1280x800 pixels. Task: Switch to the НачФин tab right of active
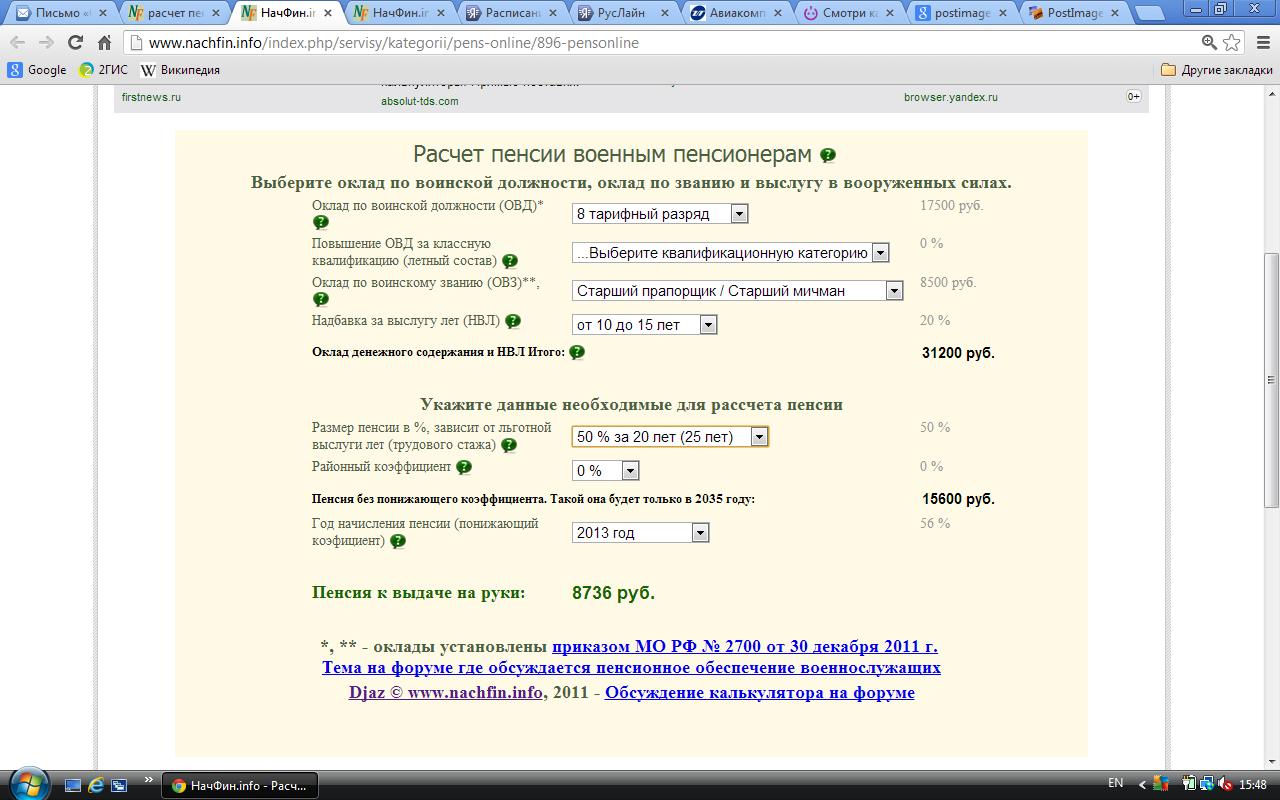[x=399, y=13]
